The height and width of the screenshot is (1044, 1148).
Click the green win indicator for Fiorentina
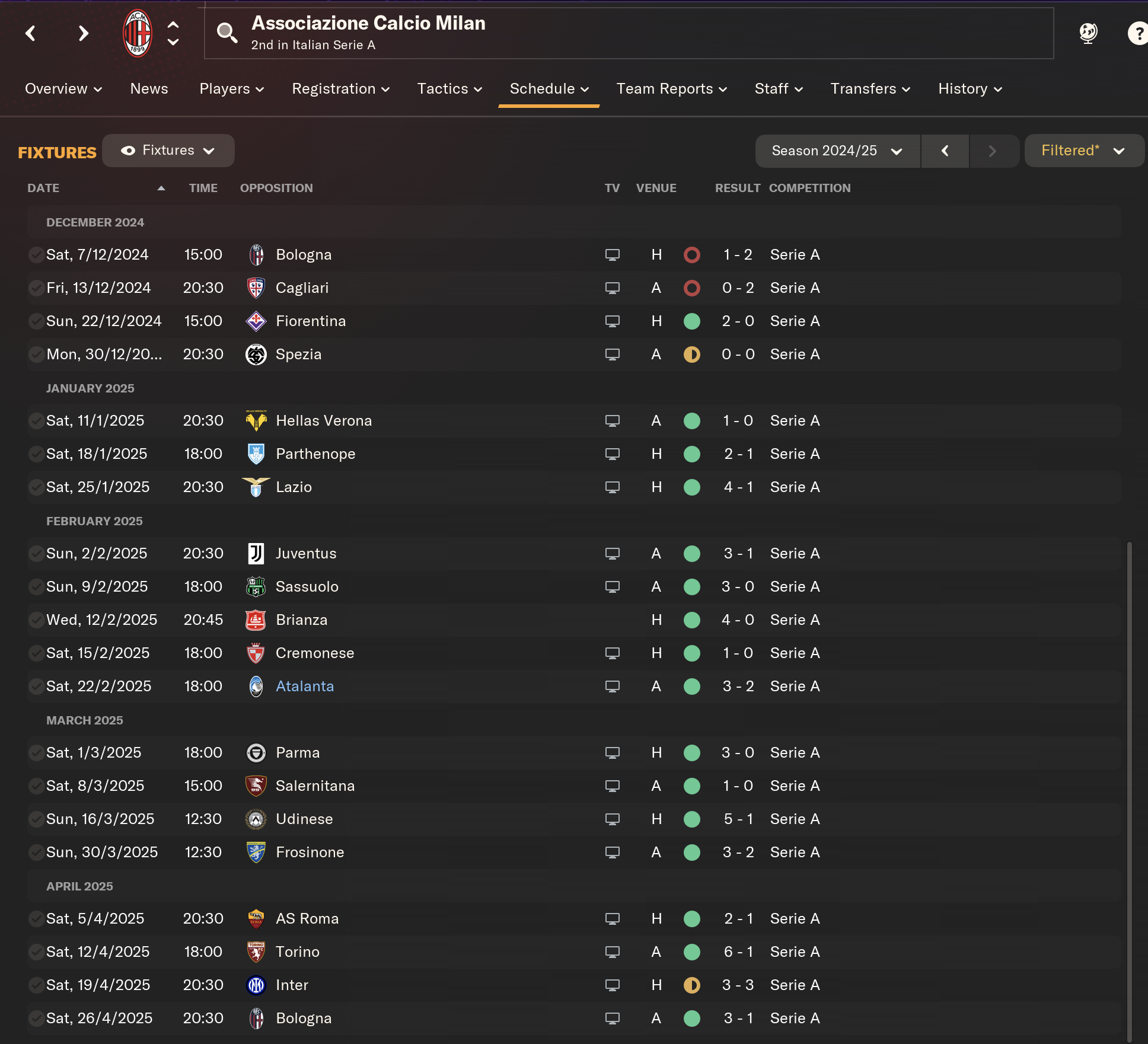[x=691, y=321]
